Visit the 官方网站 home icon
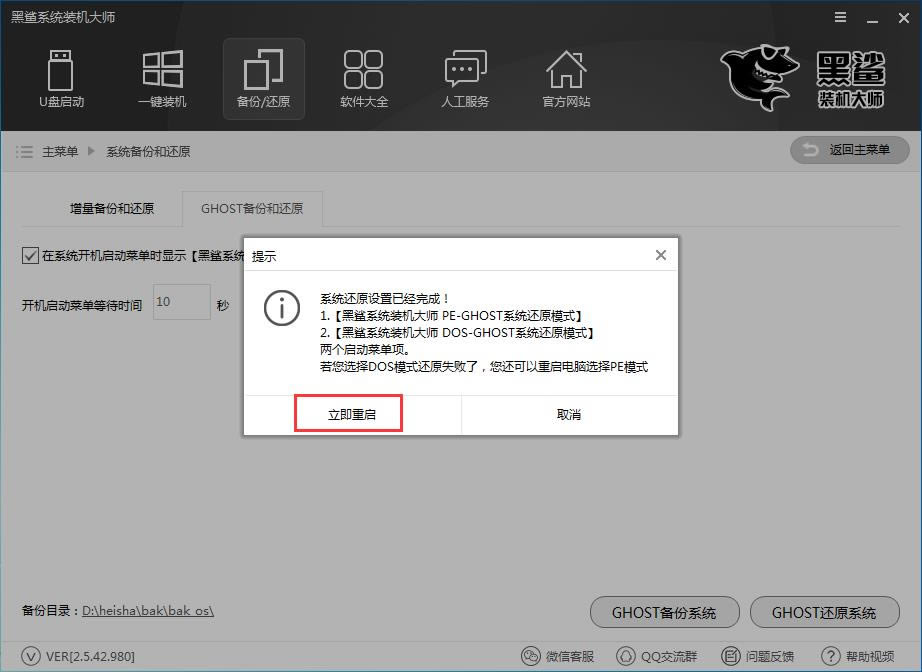This screenshot has width=922, height=672. click(x=566, y=79)
